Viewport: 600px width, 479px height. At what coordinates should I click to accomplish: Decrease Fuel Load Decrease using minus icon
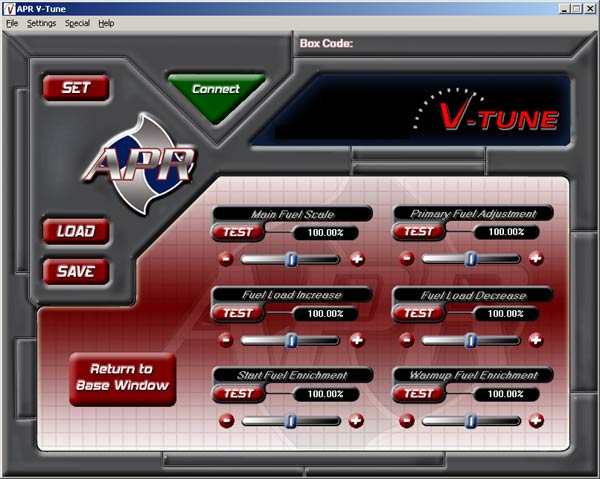[406, 340]
